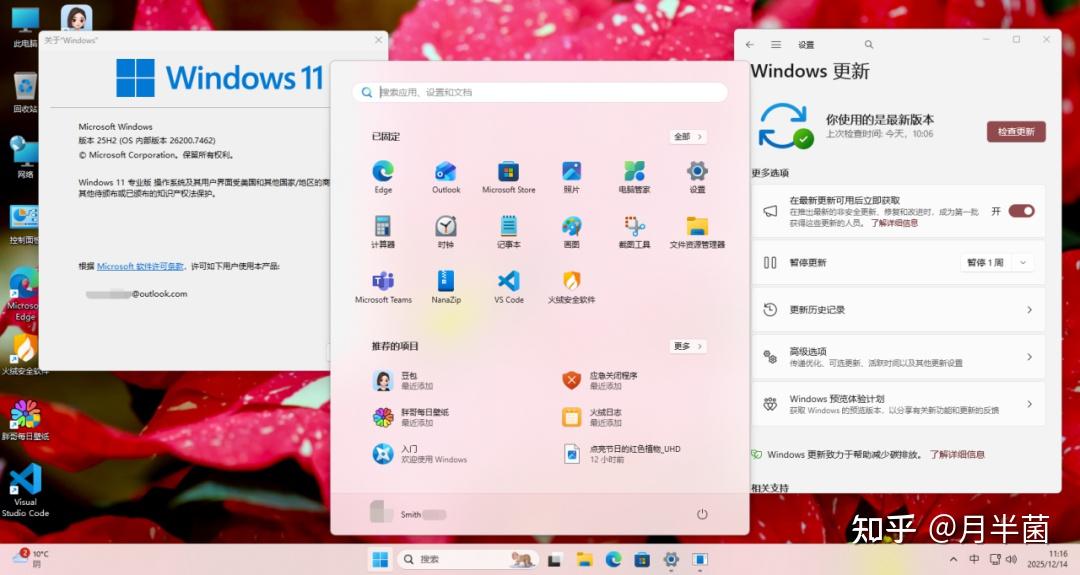1080x575 pixels.
Task: Open 文件资源管理器 from pinned apps
Action: pos(697,231)
